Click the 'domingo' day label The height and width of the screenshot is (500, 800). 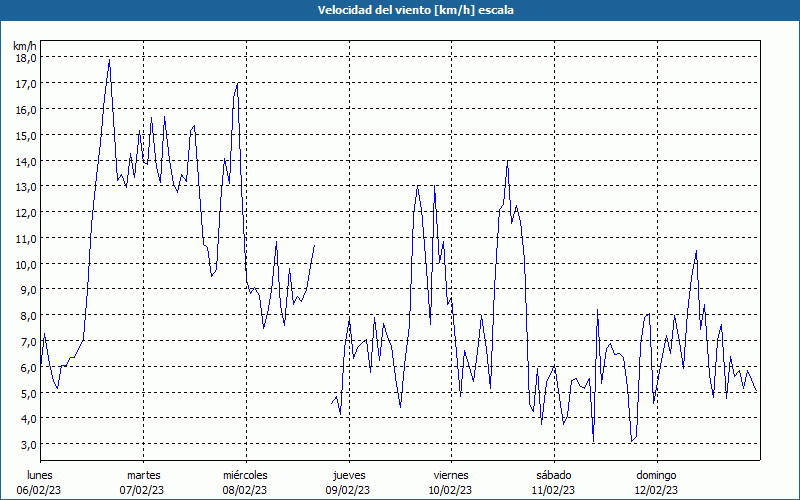(x=656, y=476)
